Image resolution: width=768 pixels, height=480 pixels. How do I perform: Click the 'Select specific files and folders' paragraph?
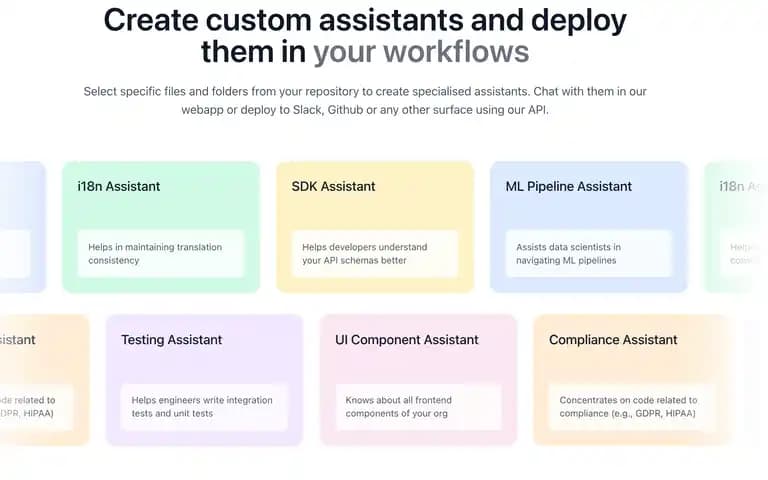point(365,100)
